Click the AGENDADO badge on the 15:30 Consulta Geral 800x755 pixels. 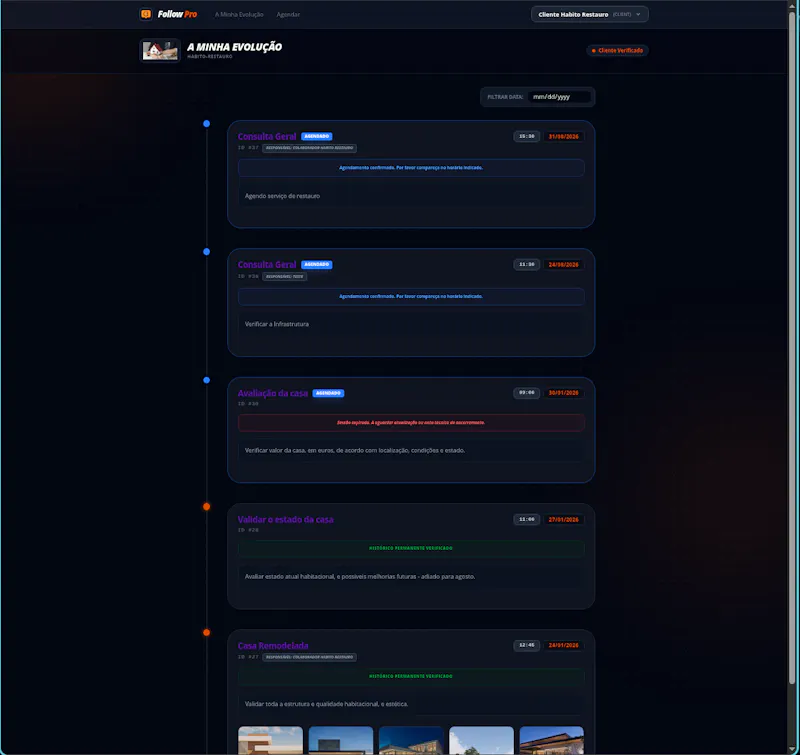point(316,136)
